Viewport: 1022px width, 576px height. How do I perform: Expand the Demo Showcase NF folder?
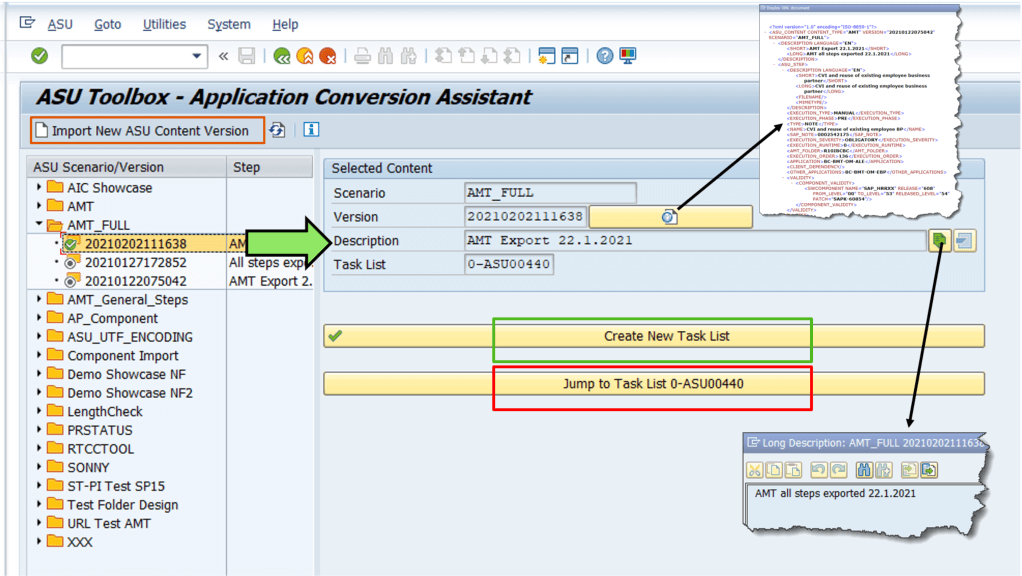pos(39,374)
